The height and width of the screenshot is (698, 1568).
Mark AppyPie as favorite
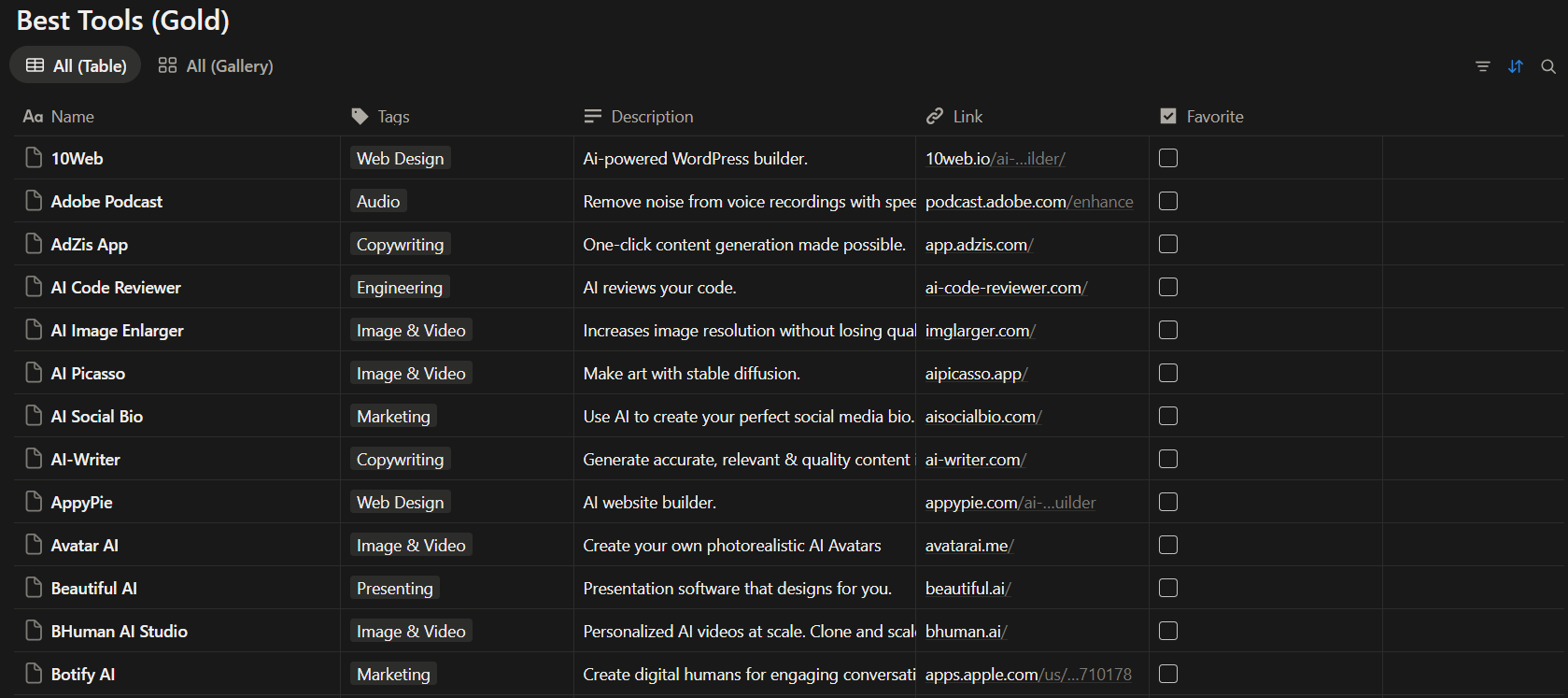1168,502
